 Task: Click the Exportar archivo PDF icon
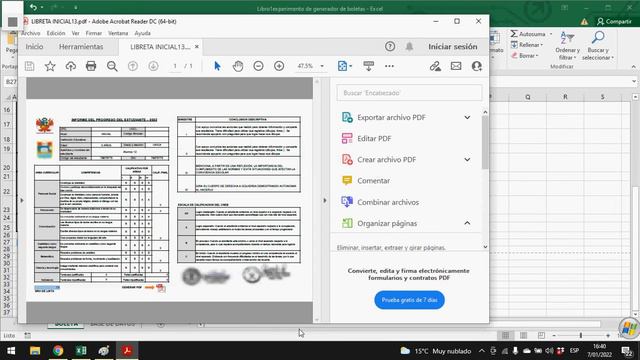click(x=347, y=118)
